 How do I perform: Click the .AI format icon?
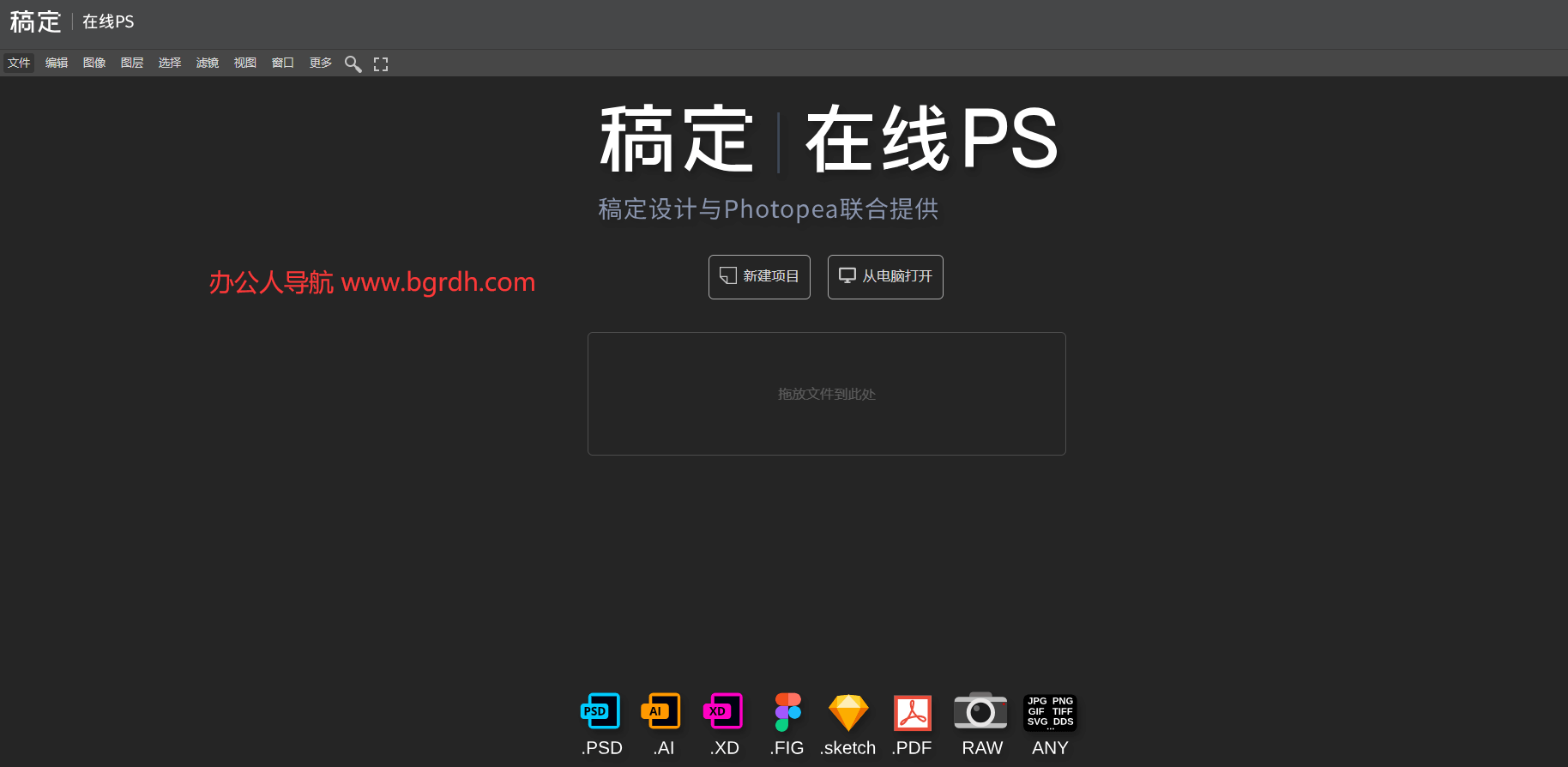pyautogui.click(x=660, y=711)
